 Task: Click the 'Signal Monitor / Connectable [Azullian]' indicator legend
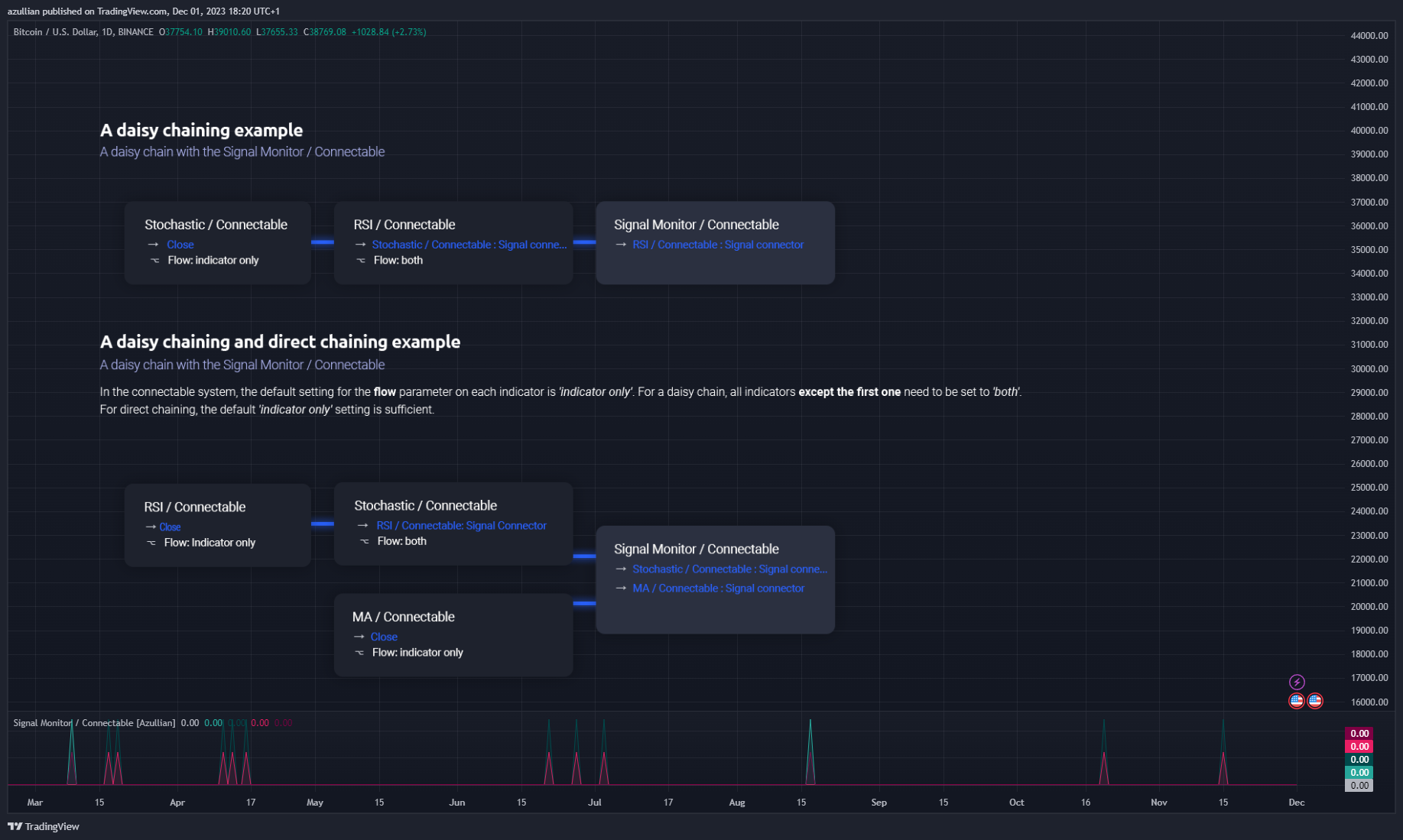[x=94, y=723]
